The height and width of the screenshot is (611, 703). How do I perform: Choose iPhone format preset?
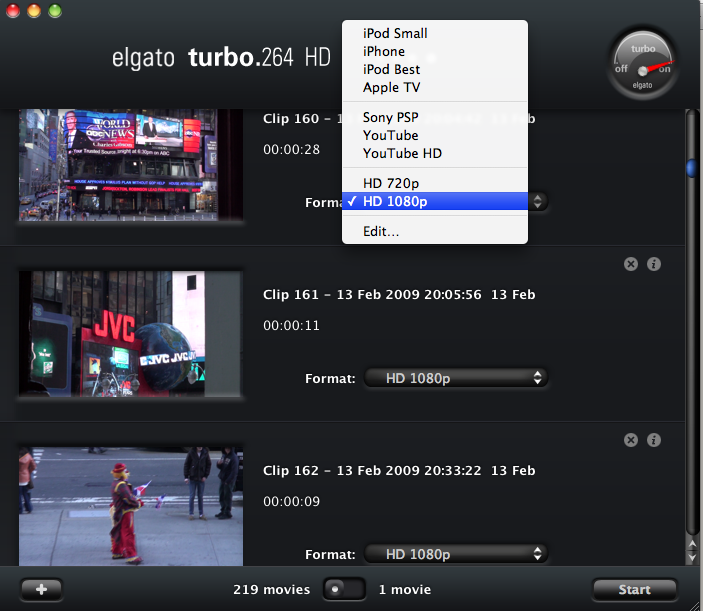pos(434,51)
